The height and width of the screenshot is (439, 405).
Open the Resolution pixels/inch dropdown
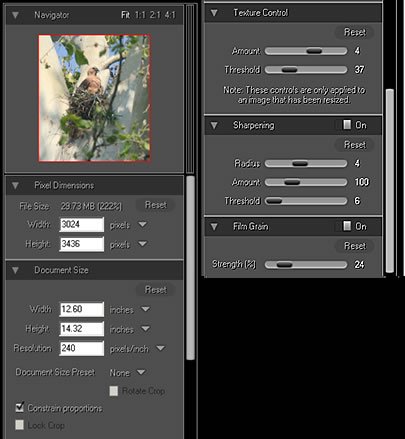tap(161, 348)
